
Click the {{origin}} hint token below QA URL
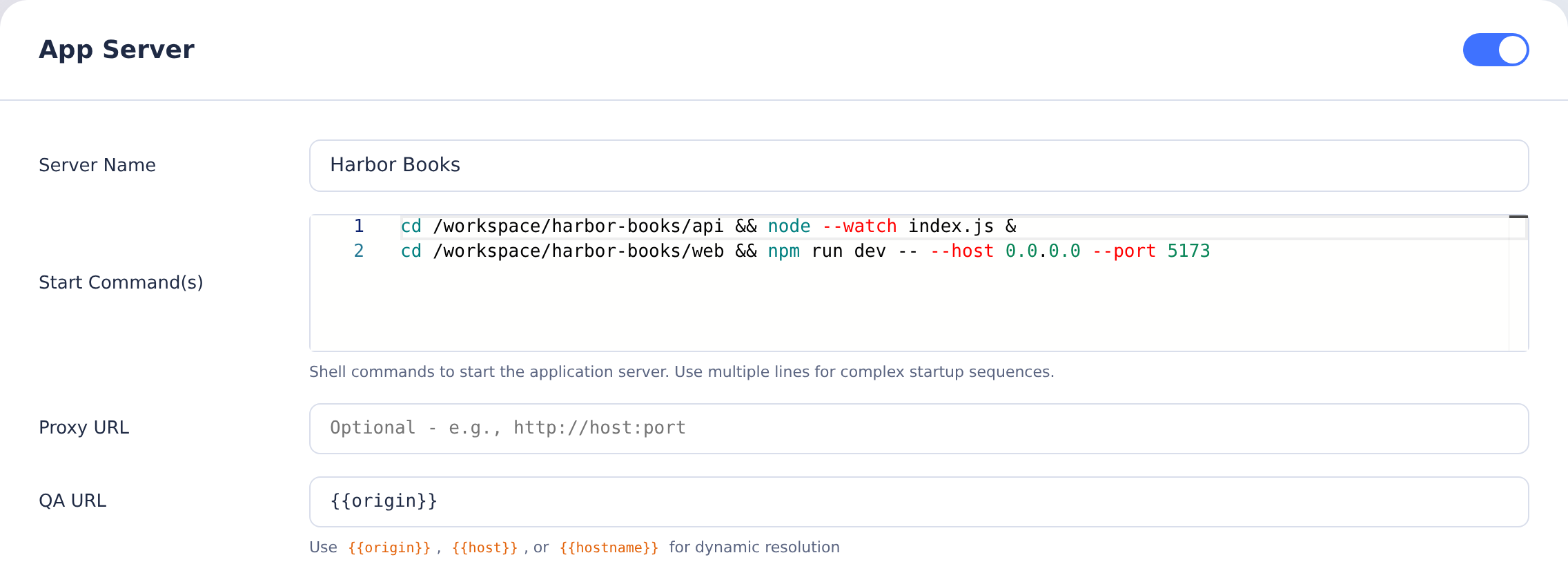click(x=389, y=547)
